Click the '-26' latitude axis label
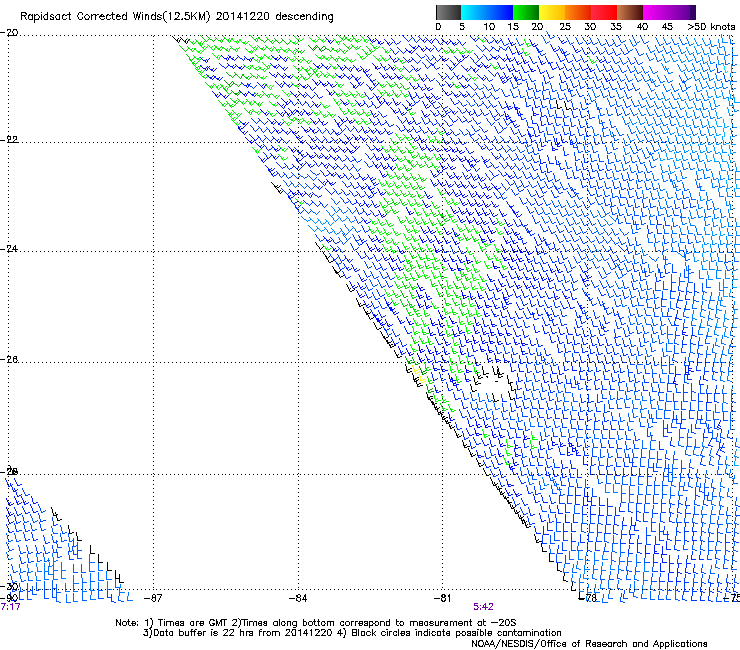 (x=9, y=360)
